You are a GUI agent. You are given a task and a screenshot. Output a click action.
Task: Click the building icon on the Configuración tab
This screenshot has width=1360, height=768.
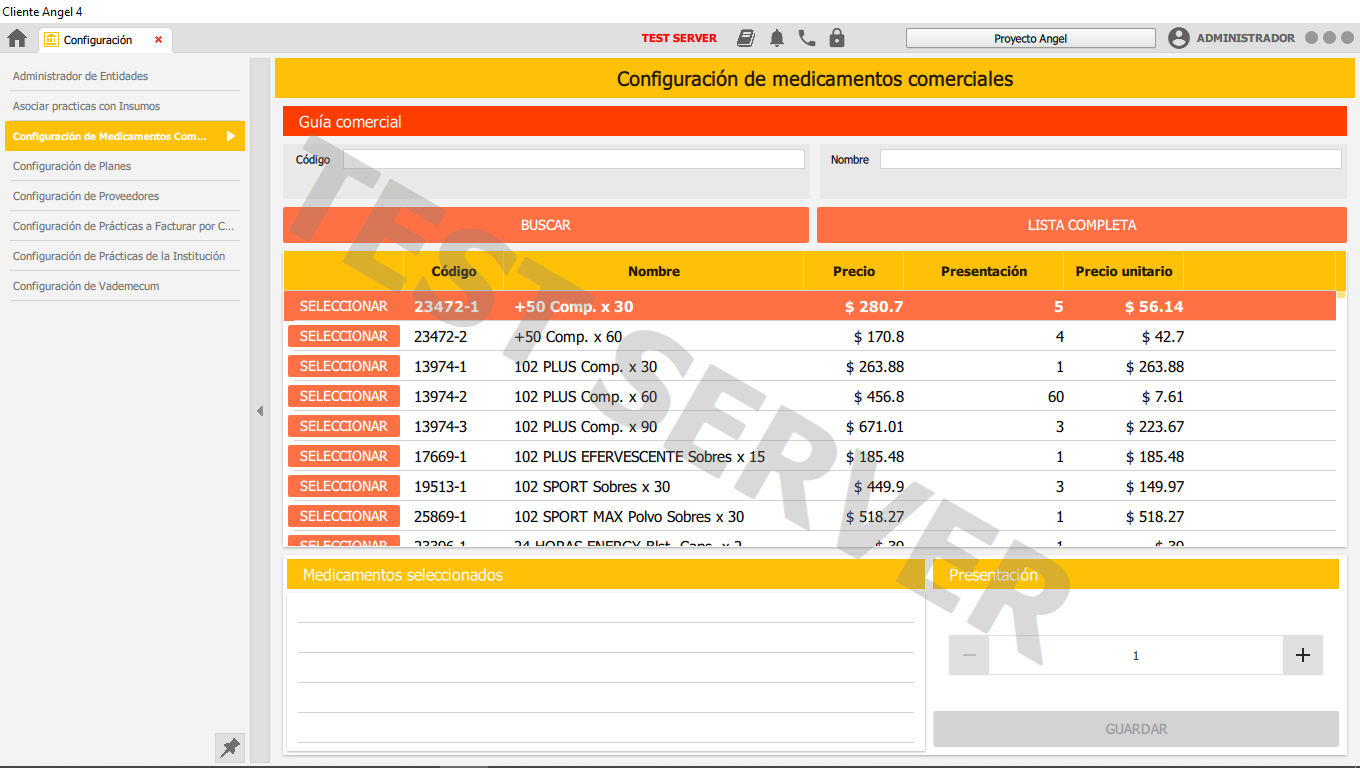(x=53, y=40)
